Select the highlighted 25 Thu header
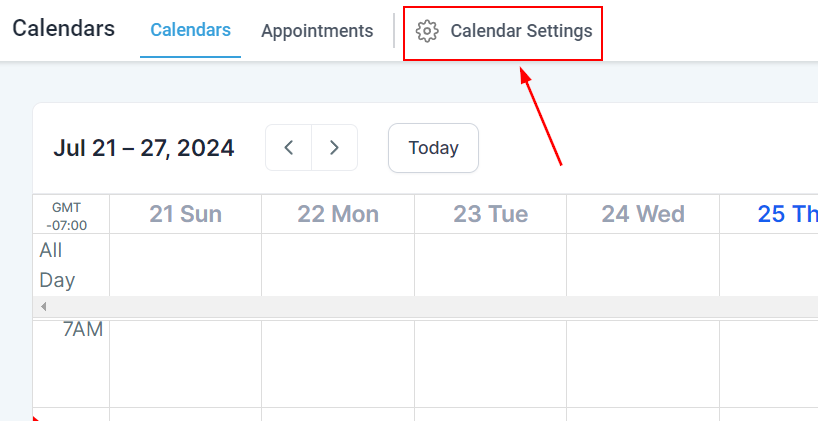Screen dimensions: 818x421 click(787, 214)
